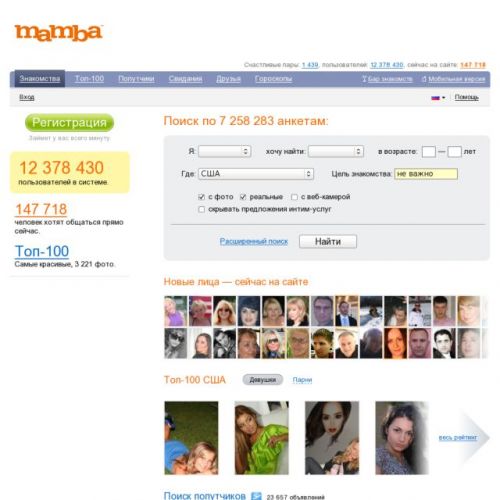The image size is (500, 500).
Task: Select the 'не важно' purpose field
Action: [426, 174]
